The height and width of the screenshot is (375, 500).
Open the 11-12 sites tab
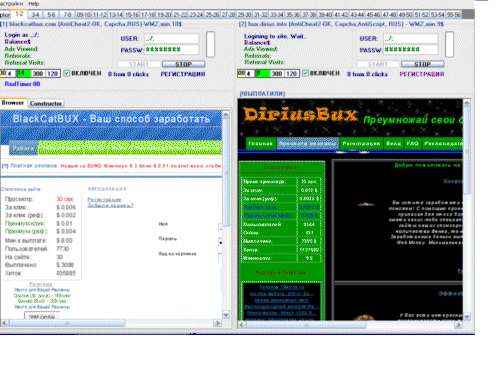tap(99, 15)
